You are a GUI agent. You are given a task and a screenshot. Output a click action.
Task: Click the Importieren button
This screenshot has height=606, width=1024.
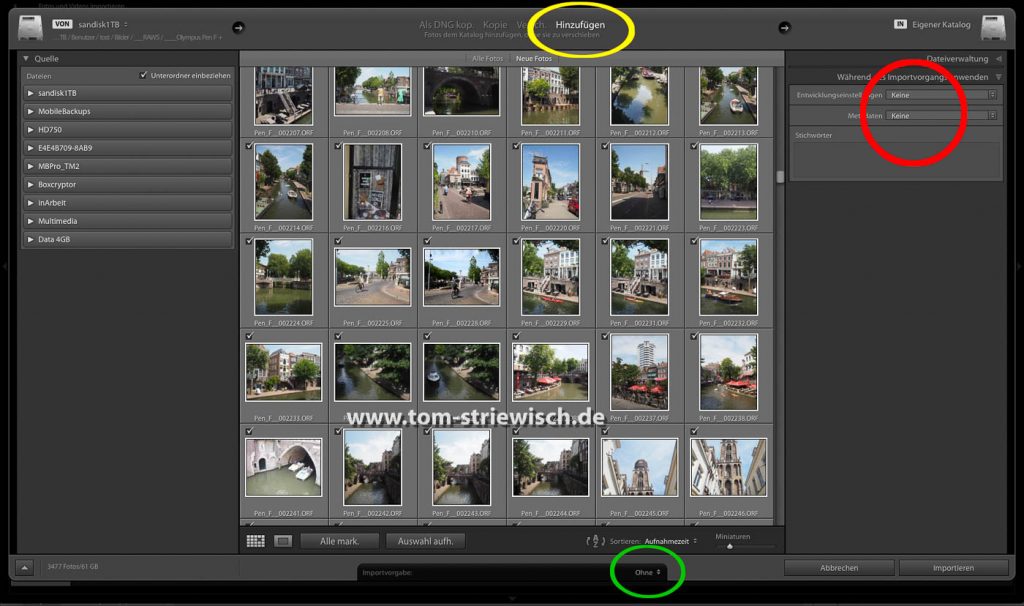point(953,568)
